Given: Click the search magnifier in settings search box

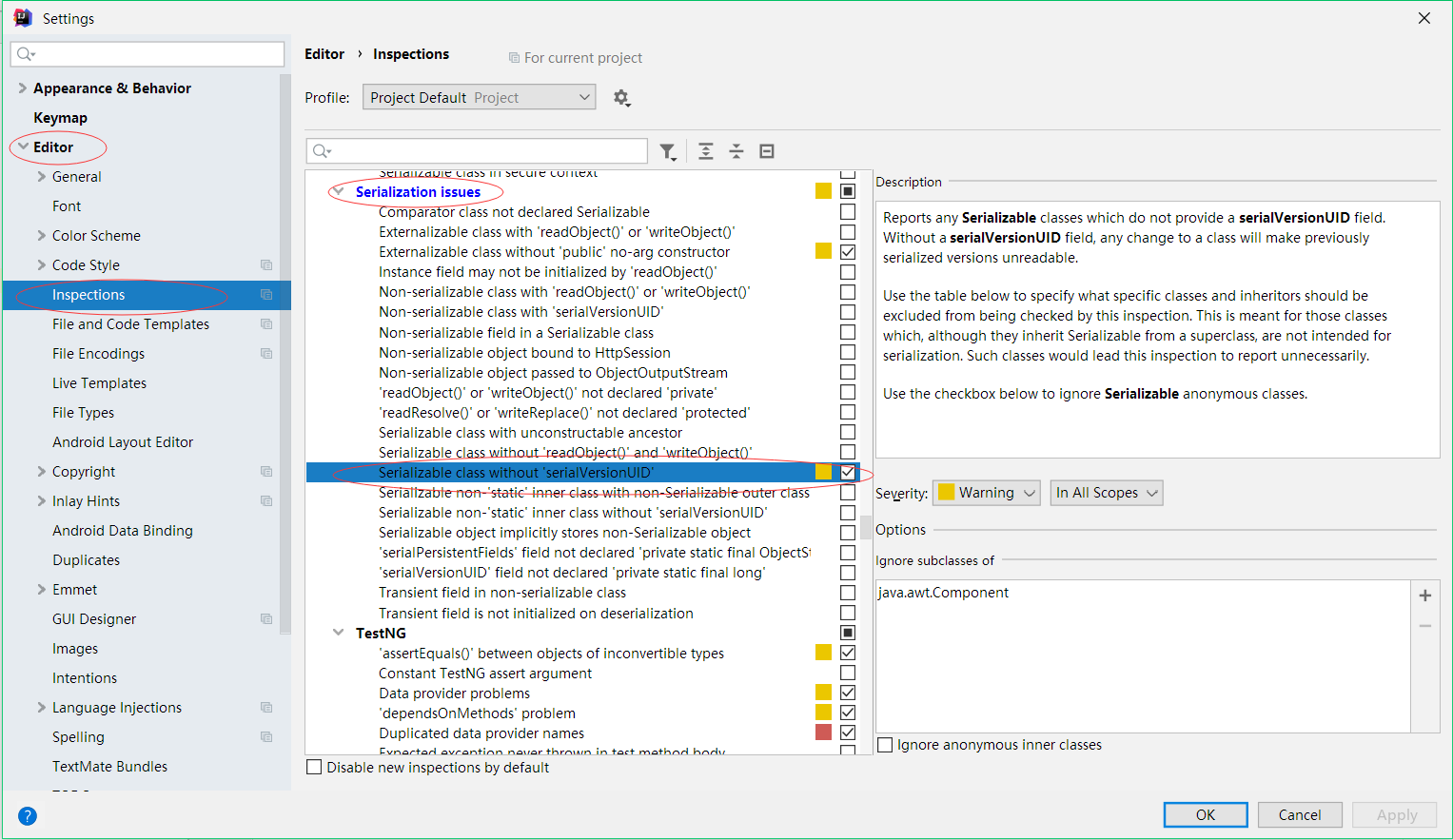Looking at the screenshot, I should click(26, 54).
